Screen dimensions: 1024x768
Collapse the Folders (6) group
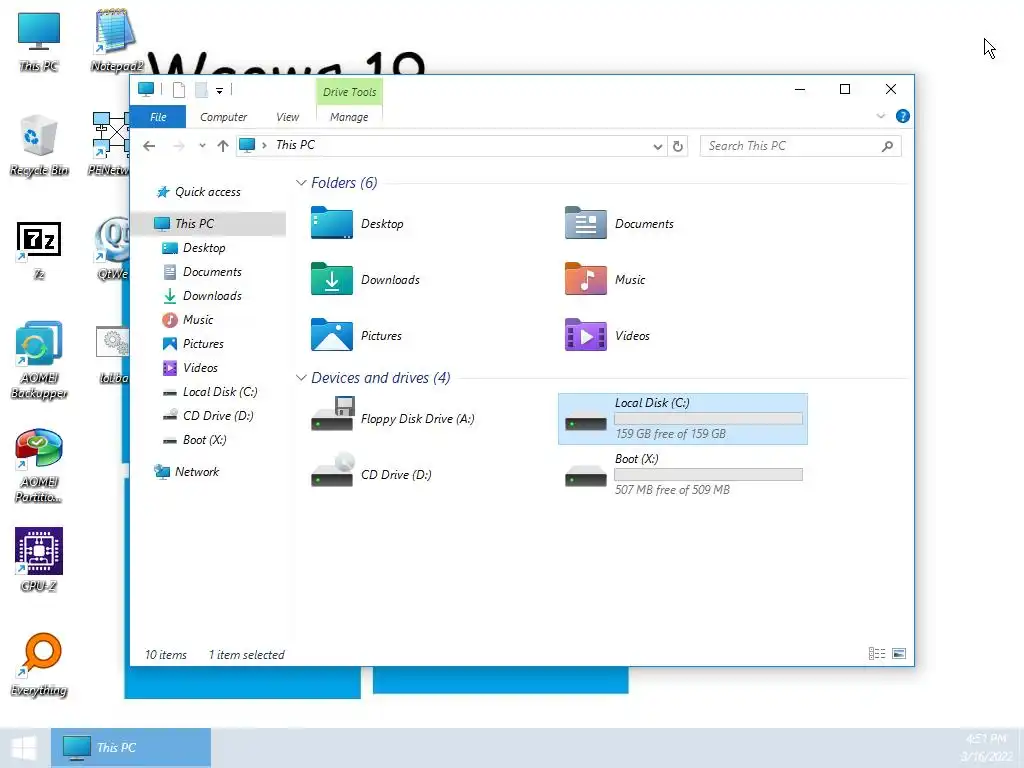click(301, 183)
